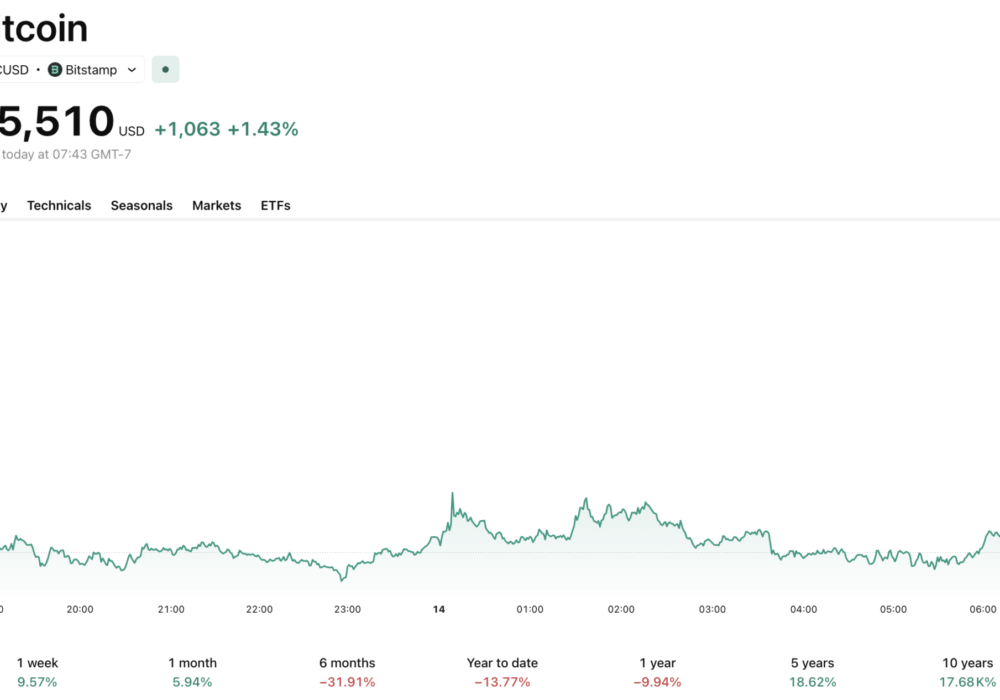The image size is (1000, 700).
Task: Show the 6 months range
Action: click(347, 672)
